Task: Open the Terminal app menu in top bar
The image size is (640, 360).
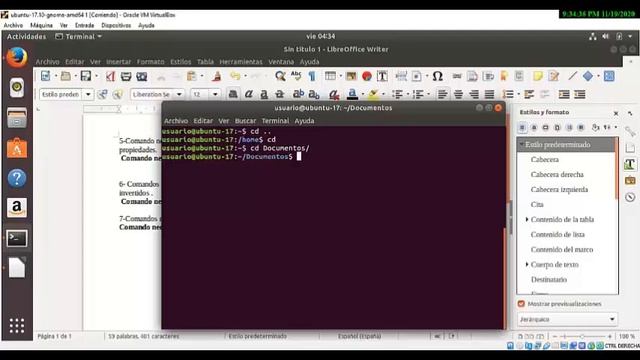Action: click(x=79, y=36)
